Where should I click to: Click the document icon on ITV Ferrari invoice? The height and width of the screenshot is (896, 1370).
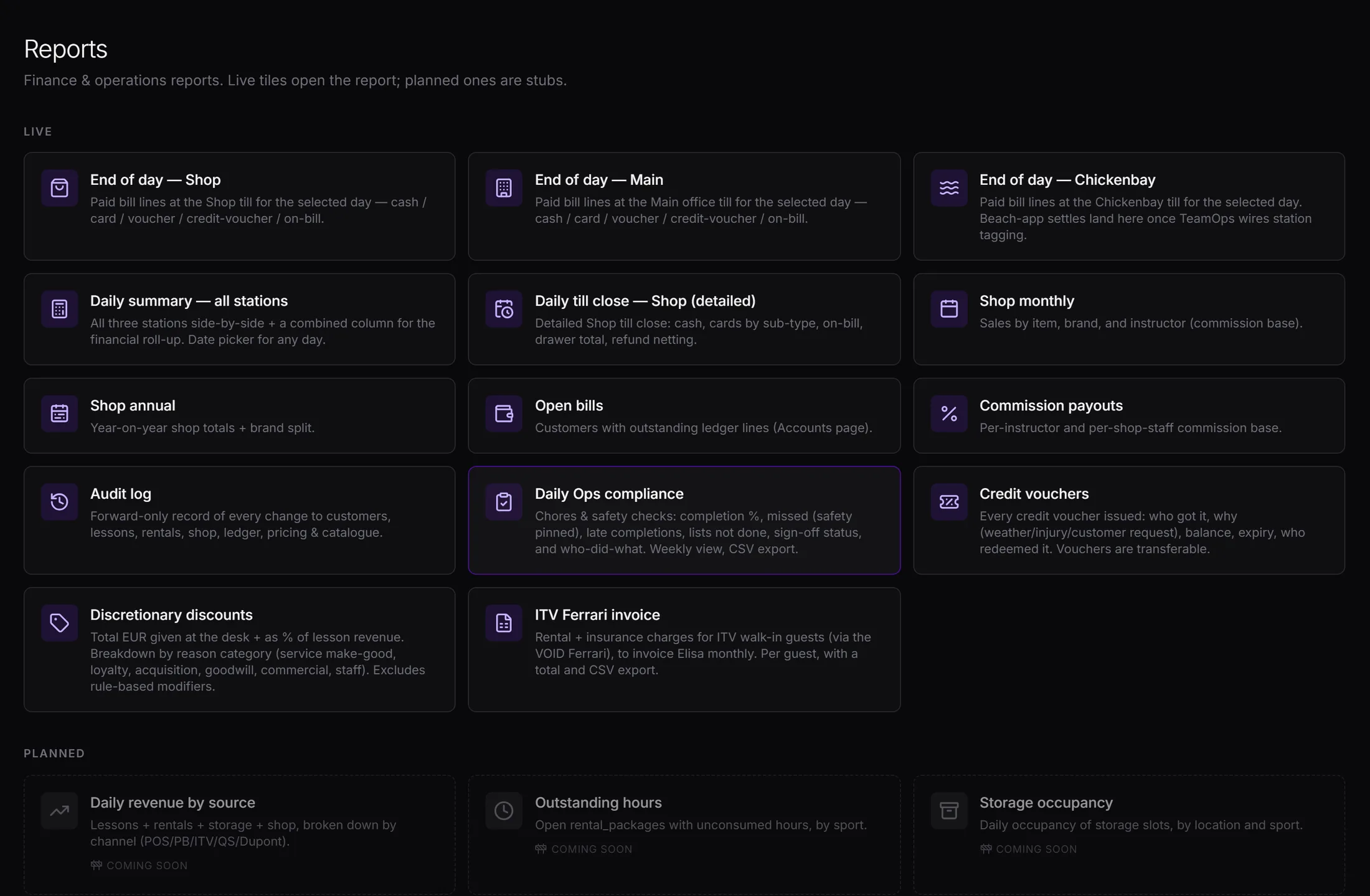coord(504,623)
